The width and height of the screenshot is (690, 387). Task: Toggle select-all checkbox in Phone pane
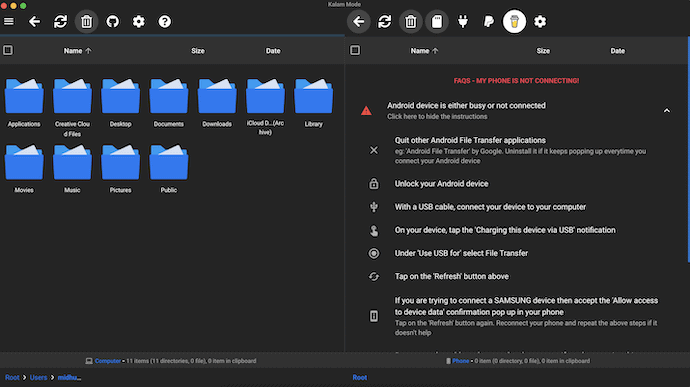tap(355, 50)
